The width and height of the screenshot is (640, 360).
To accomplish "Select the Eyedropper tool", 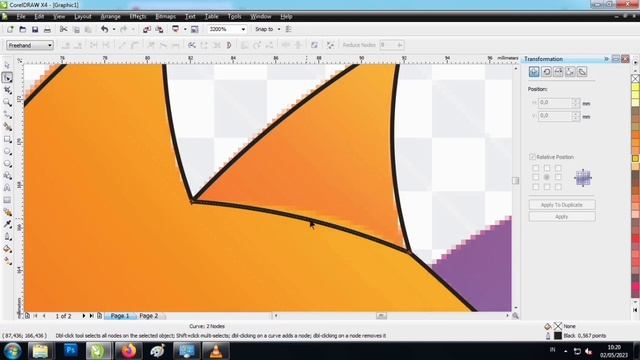I will (x=7, y=224).
